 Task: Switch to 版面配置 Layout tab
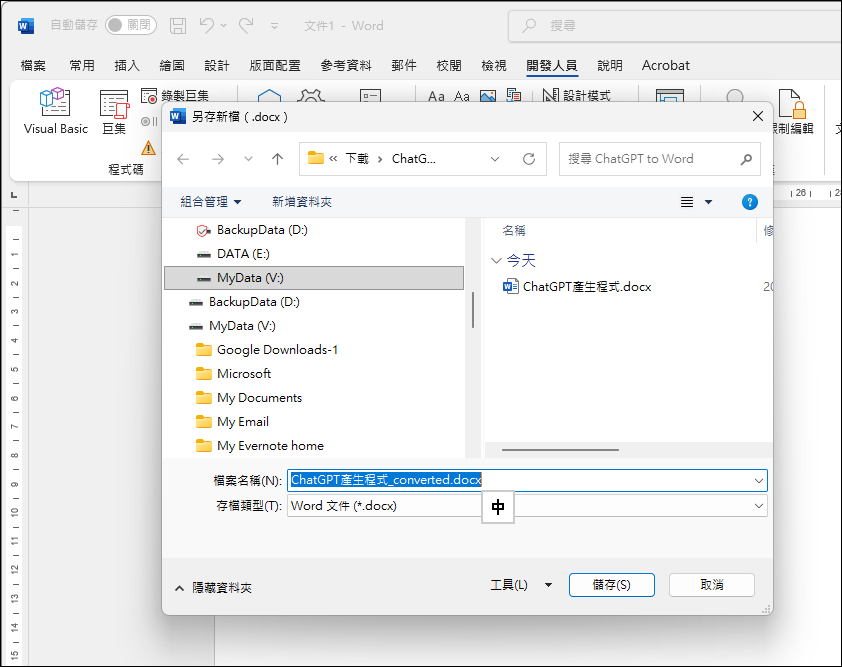point(275,66)
